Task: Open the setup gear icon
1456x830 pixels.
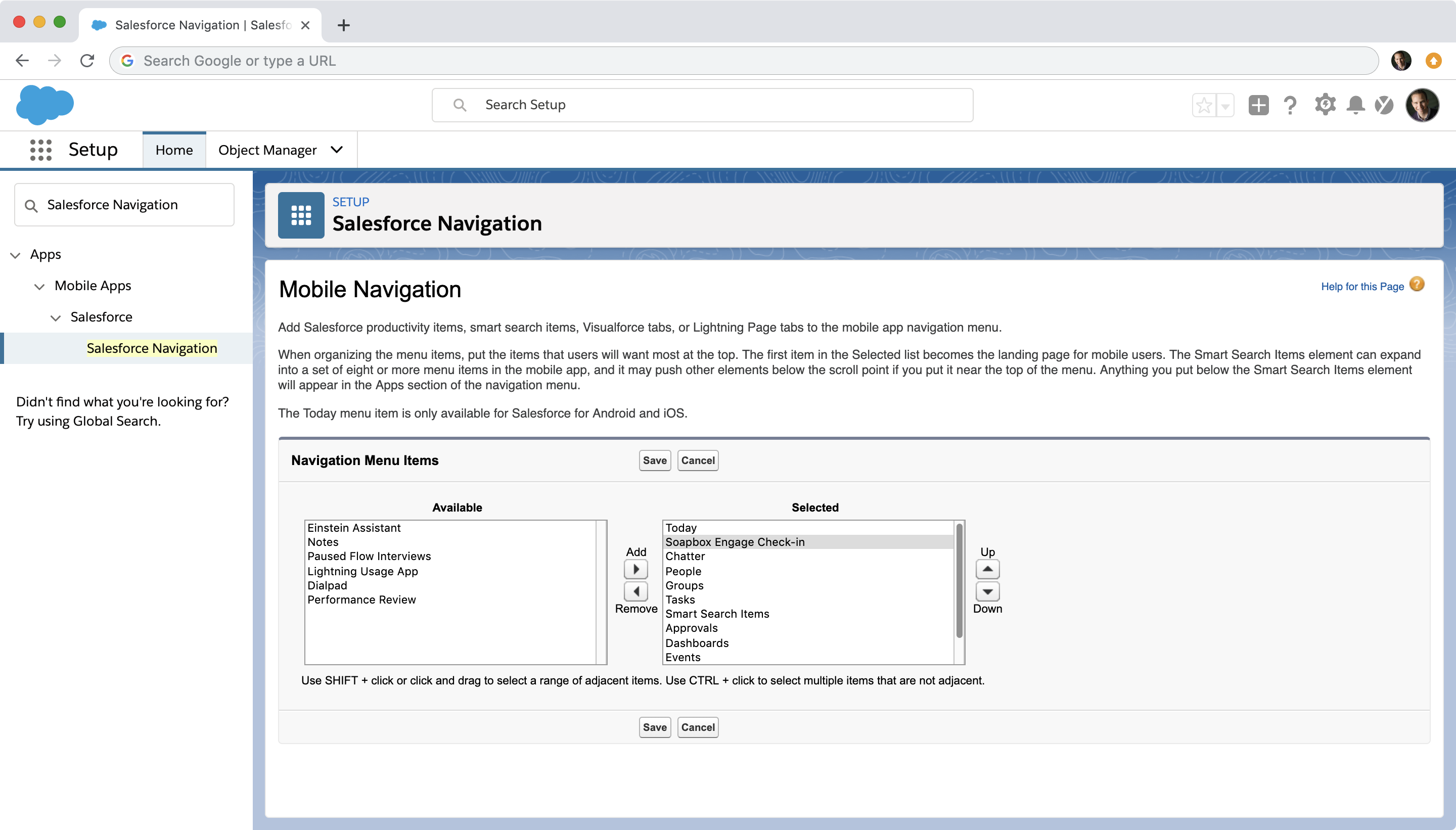Action: click(1325, 105)
